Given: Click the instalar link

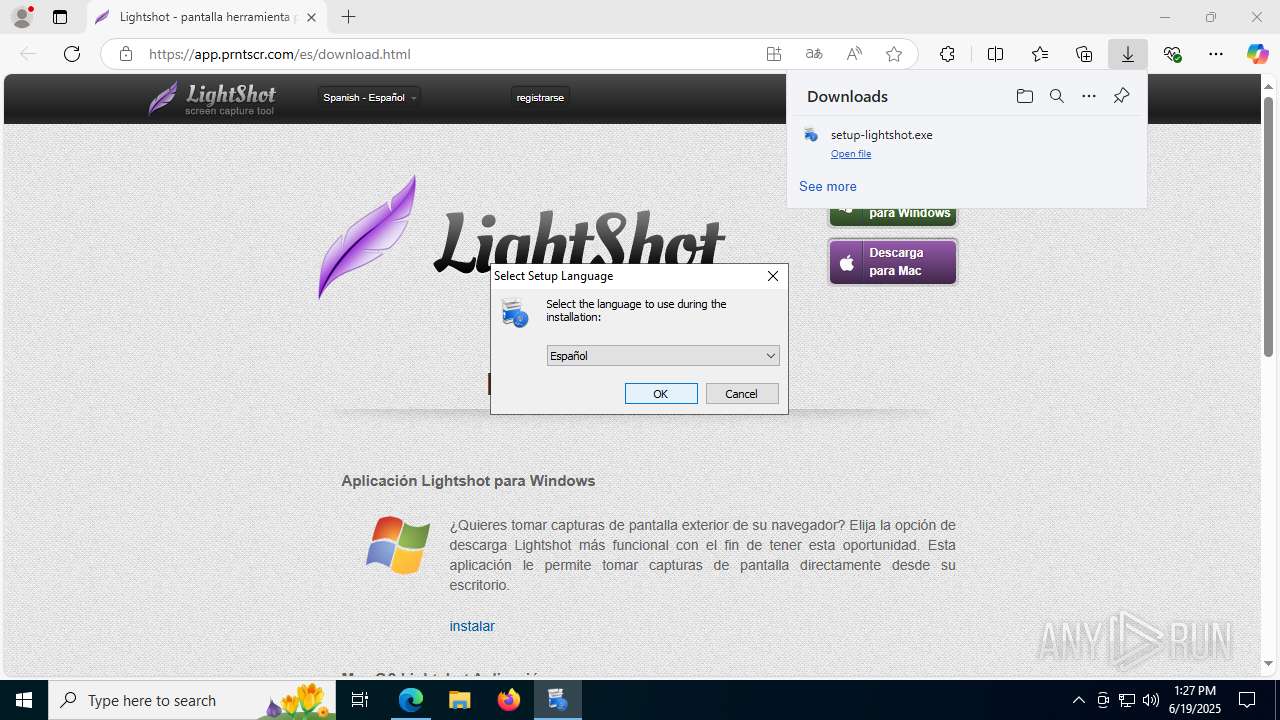Looking at the screenshot, I should (x=472, y=626).
